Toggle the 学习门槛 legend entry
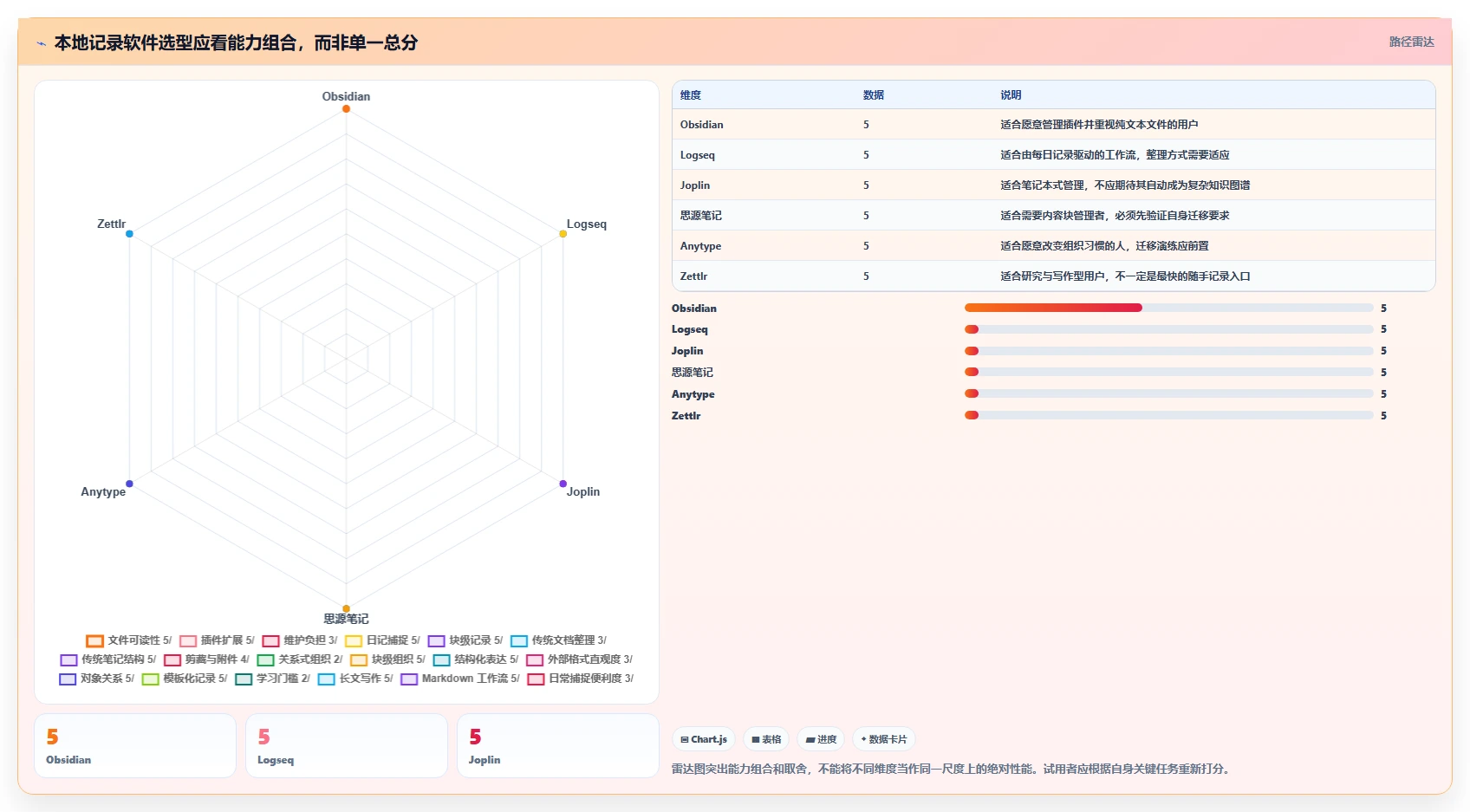The height and width of the screenshot is (812, 1470). (x=272, y=679)
